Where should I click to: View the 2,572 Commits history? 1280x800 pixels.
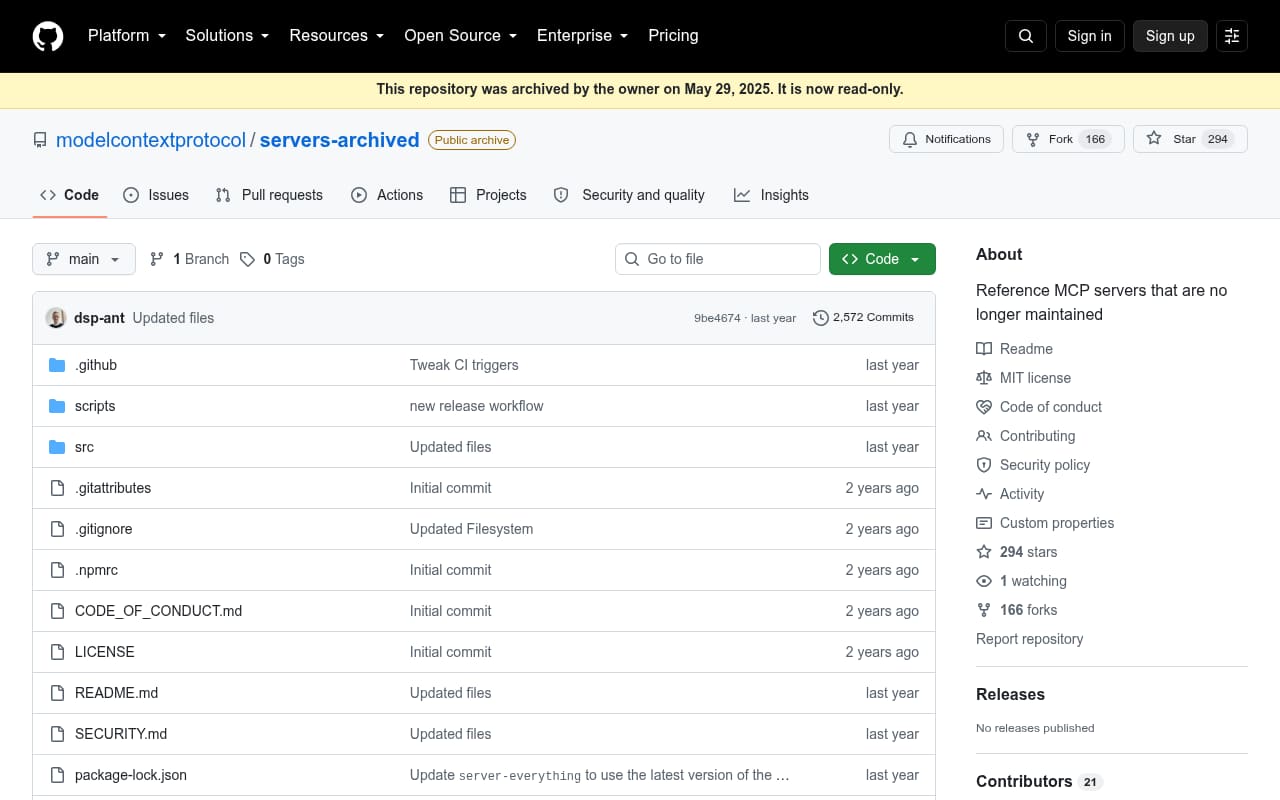point(863,318)
